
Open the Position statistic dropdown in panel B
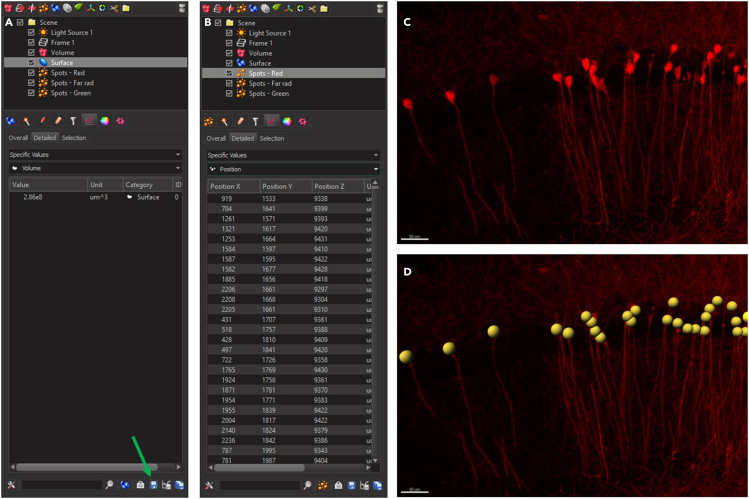coord(294,169)
